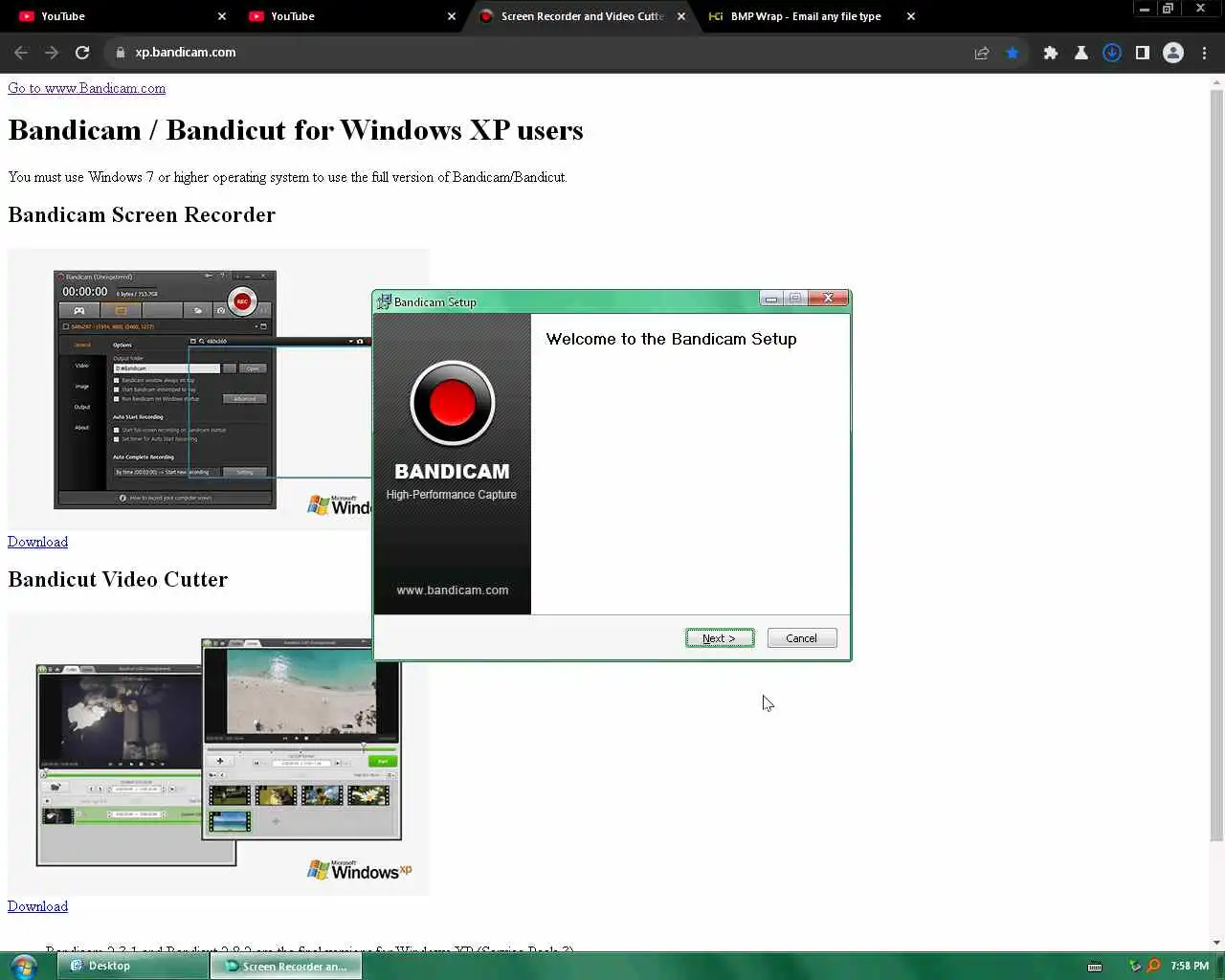Click the scrollbar up arrow
This screenshot has width=1225, height=980.
[1216, 83]
